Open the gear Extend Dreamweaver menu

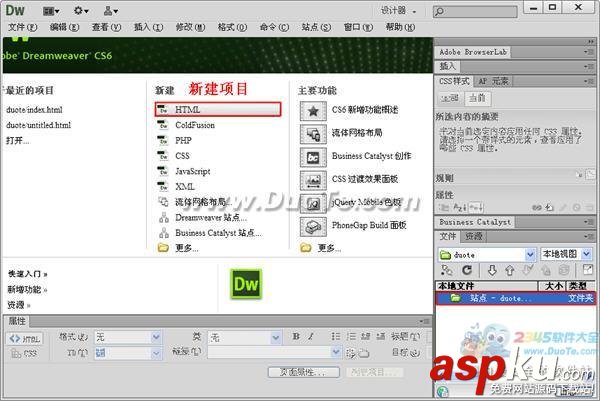[x=81, y=11]
